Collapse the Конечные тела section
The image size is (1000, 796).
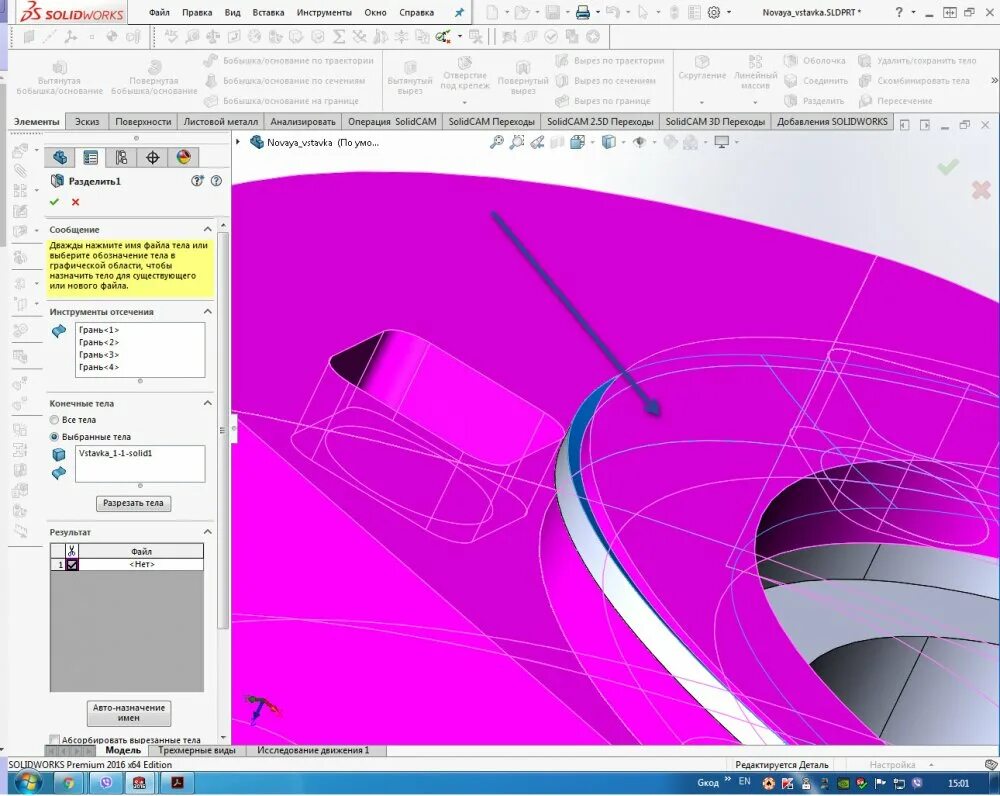point(208,402)
